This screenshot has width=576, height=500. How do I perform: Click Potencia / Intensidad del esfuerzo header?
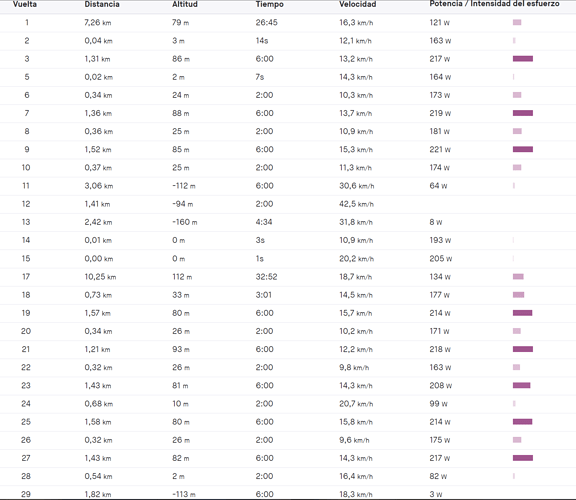[494, 4]
